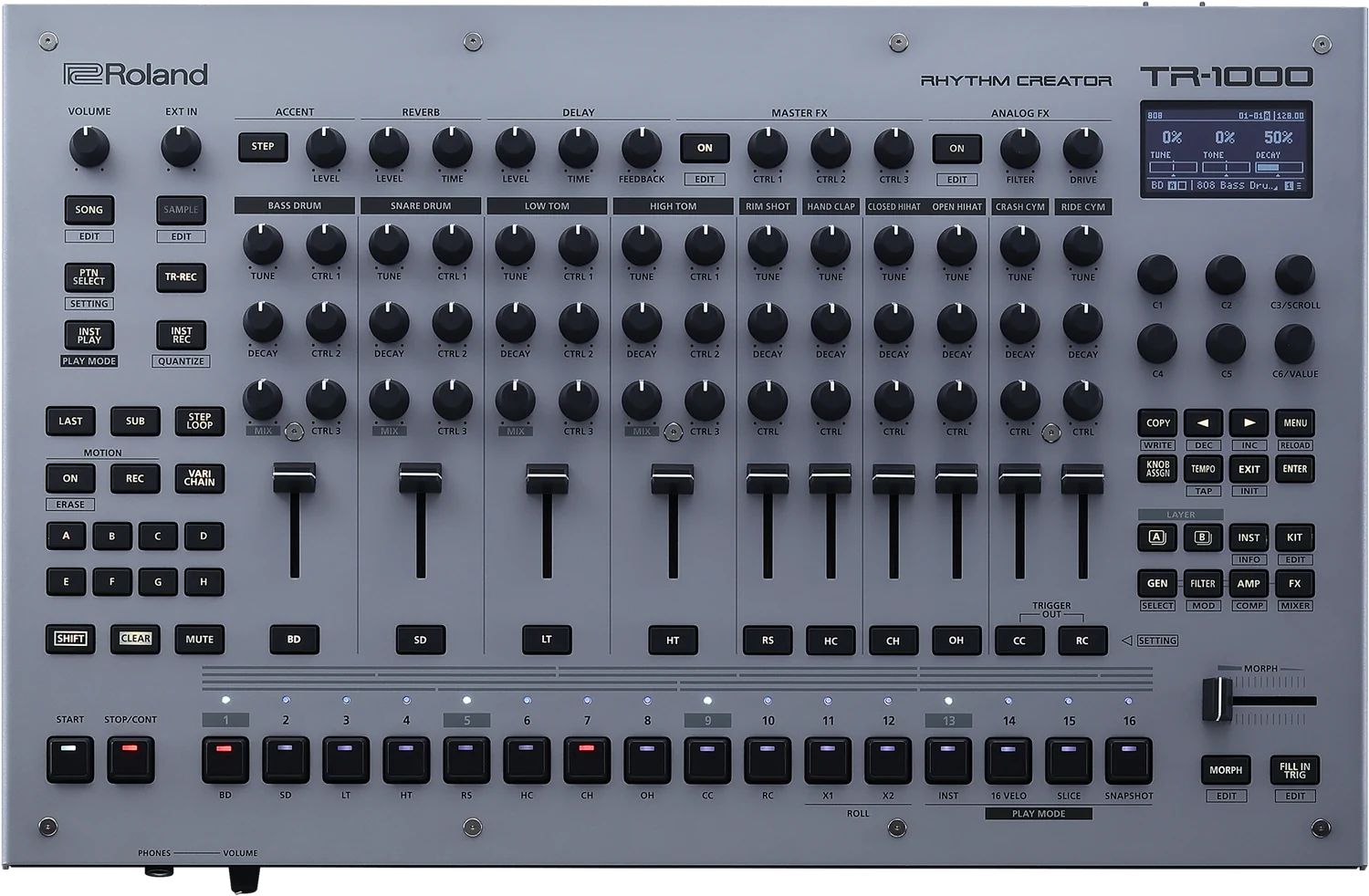This screenshot has width=1369, height=896.
Task: Select variation H button
Action: (204, 581)
